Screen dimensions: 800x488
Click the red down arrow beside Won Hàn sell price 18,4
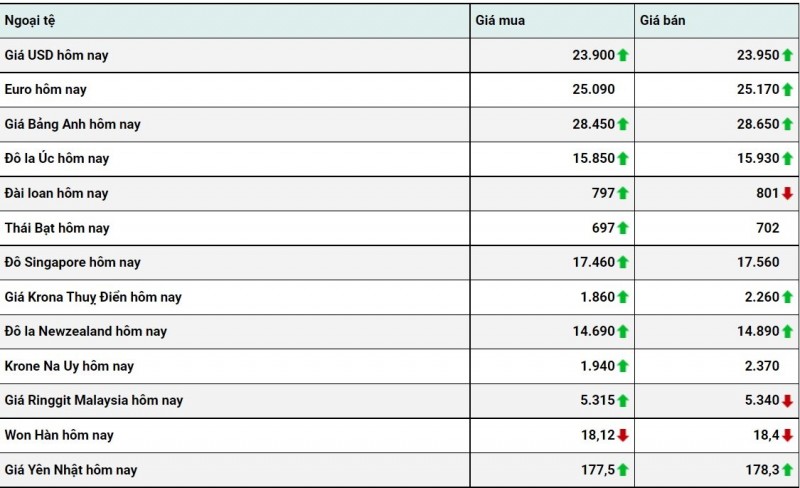(x=787, y=435)
